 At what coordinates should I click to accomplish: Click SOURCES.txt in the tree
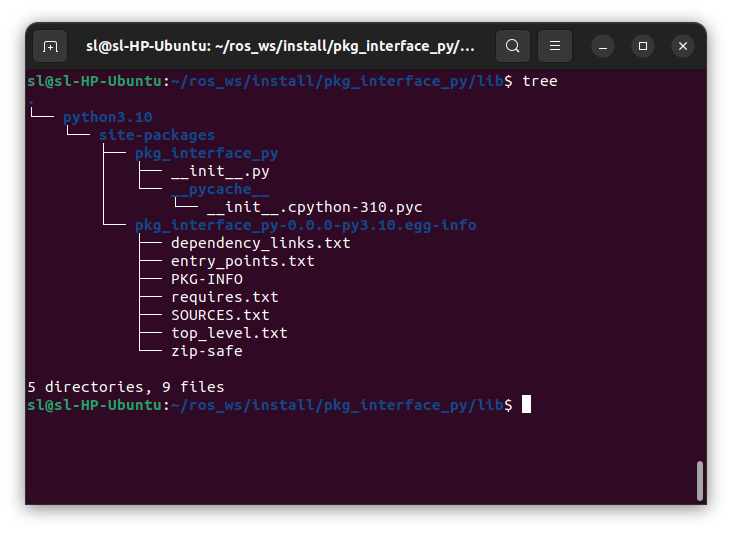(220, 315)
